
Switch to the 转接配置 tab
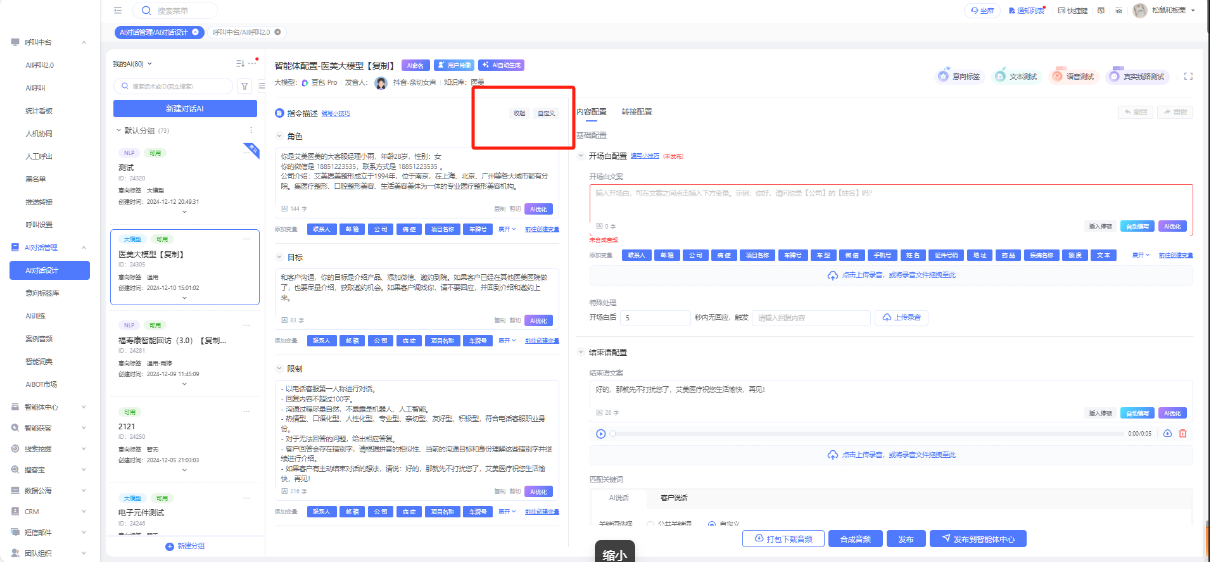coord(636,112)
